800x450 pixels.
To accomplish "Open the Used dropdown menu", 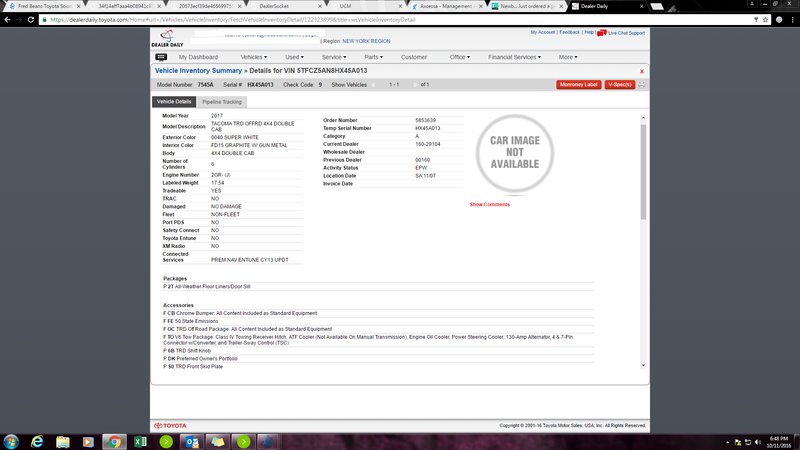I will [294, 57].
